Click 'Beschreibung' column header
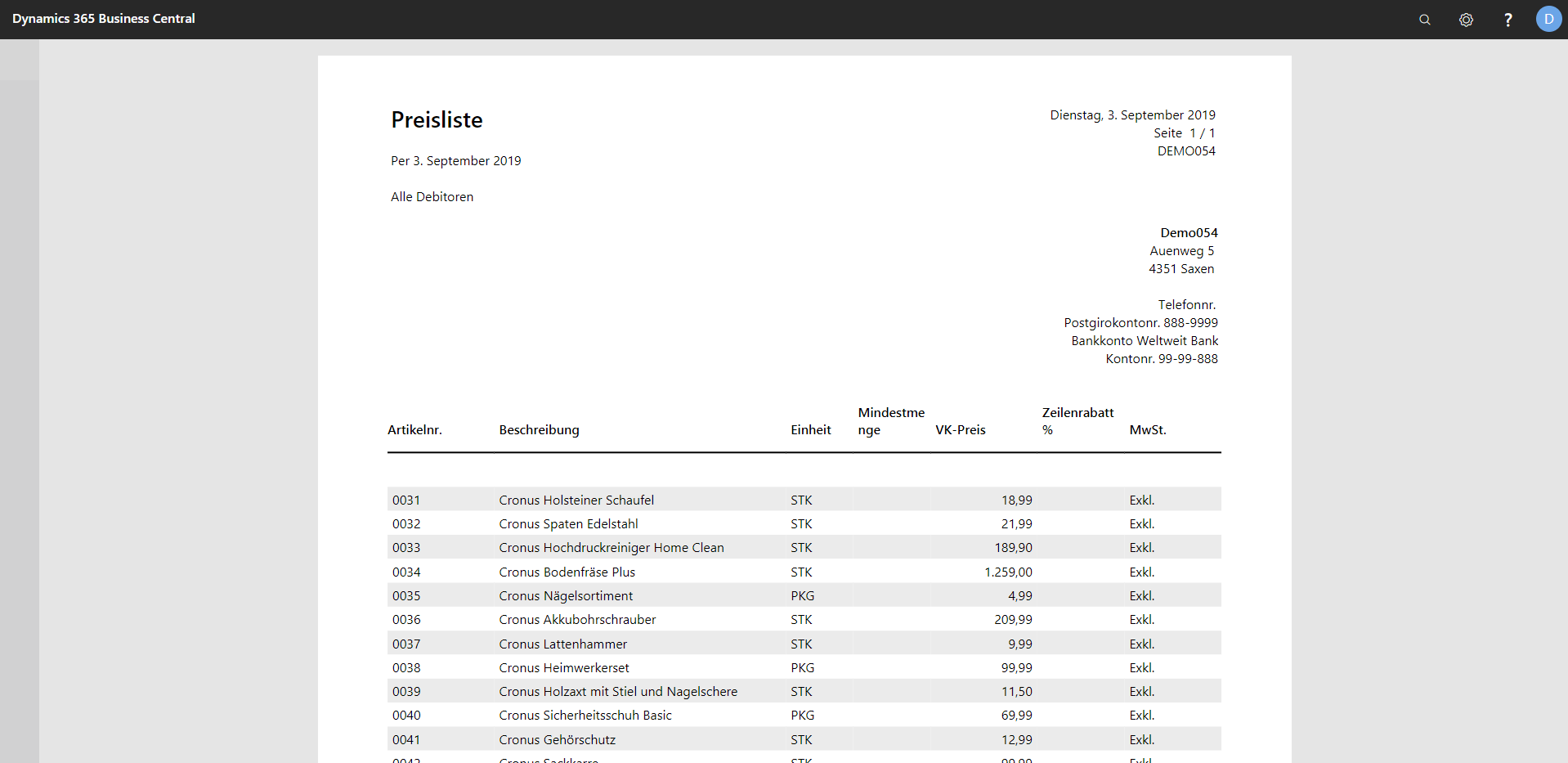Viewport: 1568px width, 763px height. [539, 430]
